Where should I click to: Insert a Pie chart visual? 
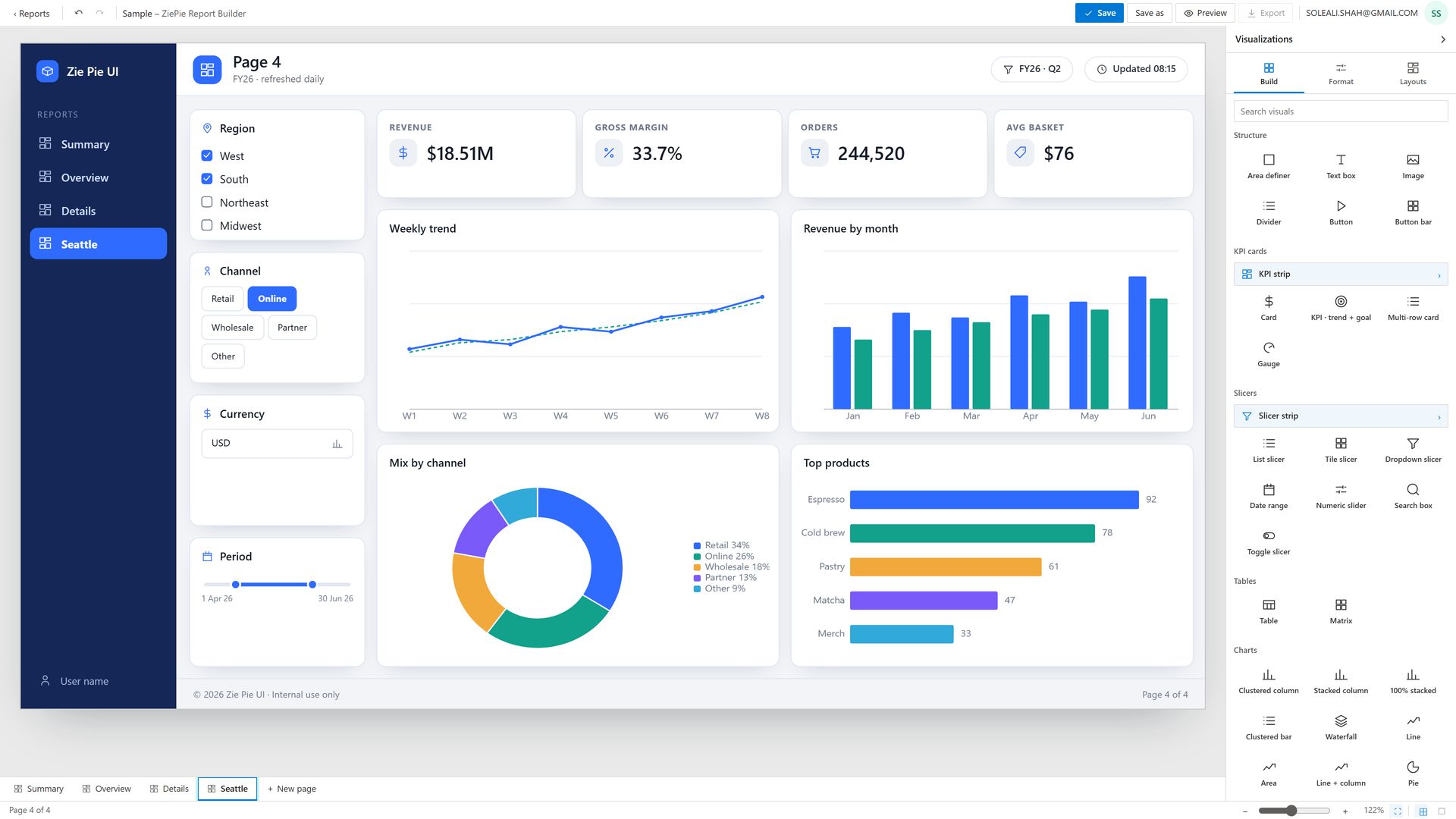pyautogui.click(x=1412, y=773)
